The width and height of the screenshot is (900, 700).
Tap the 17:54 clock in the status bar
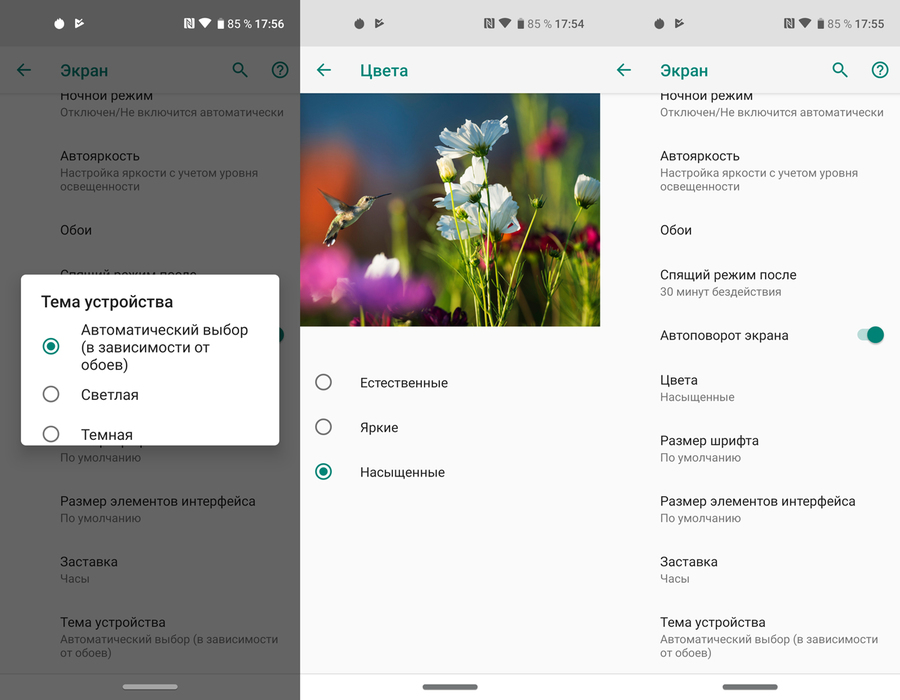pos(569,24)
